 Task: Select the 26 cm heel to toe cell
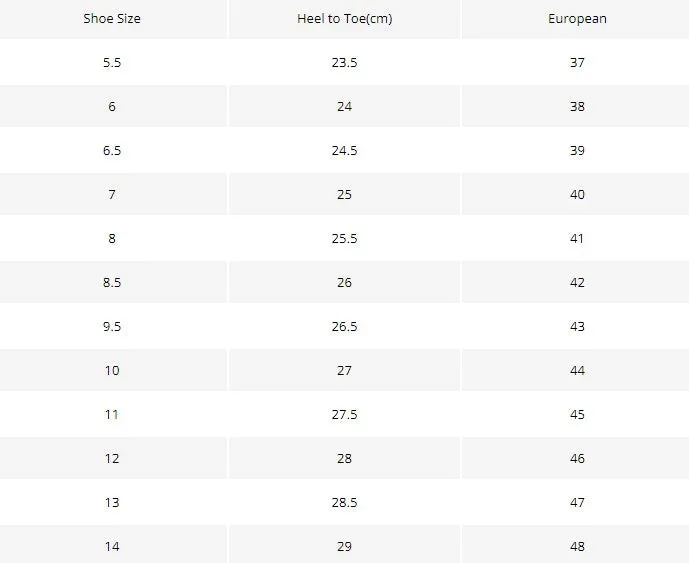click(x=344, y=282)
